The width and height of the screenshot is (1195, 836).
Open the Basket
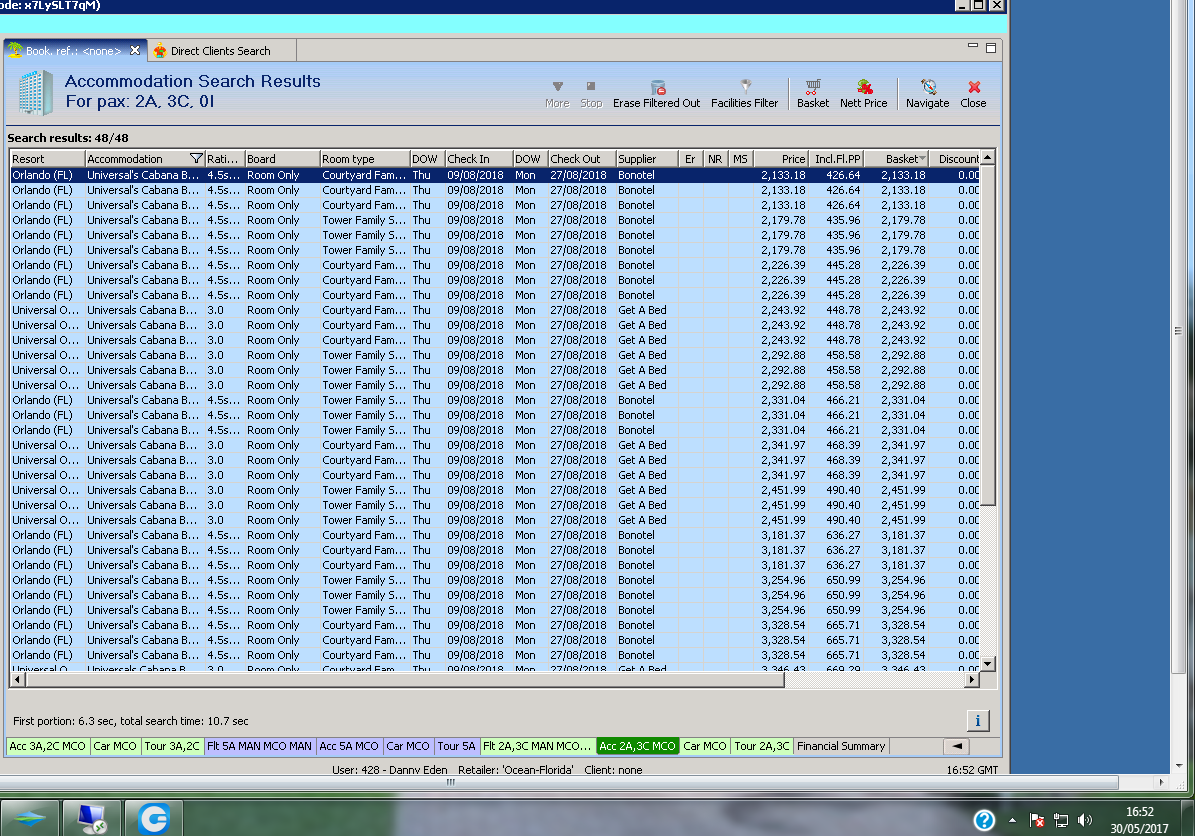point(812,94)
